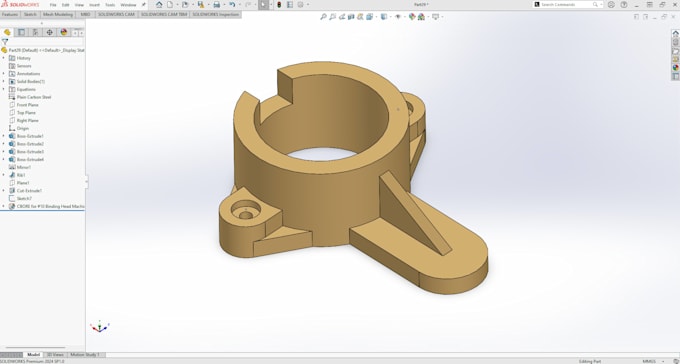This screenshot has width=680, height=364.
Task: Expand the Cut-Extrude1 feature node
Action: [x=4, y=190]
